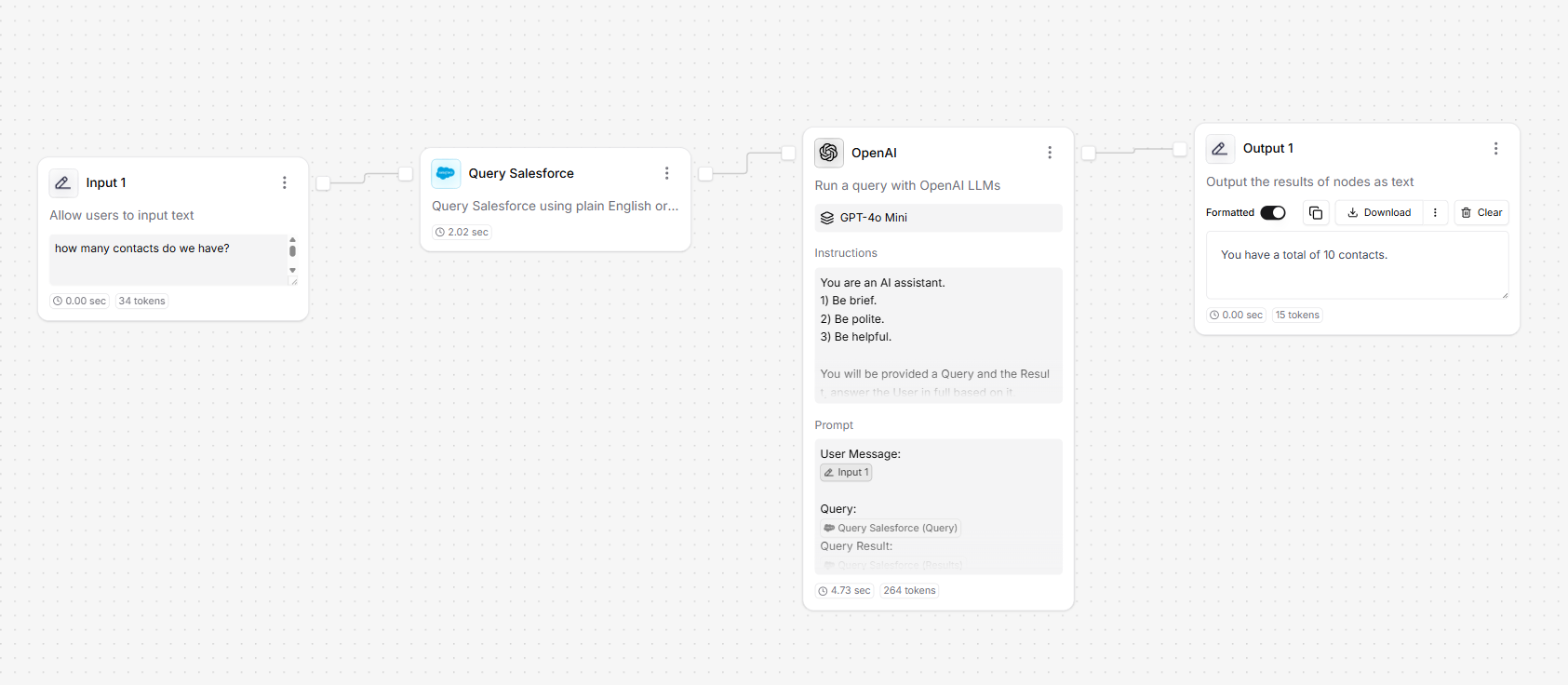This screenshot has height=685, width=1568.
Task: Open Output 1 node three-dot menu
Action: click(x=1495, y=149)
